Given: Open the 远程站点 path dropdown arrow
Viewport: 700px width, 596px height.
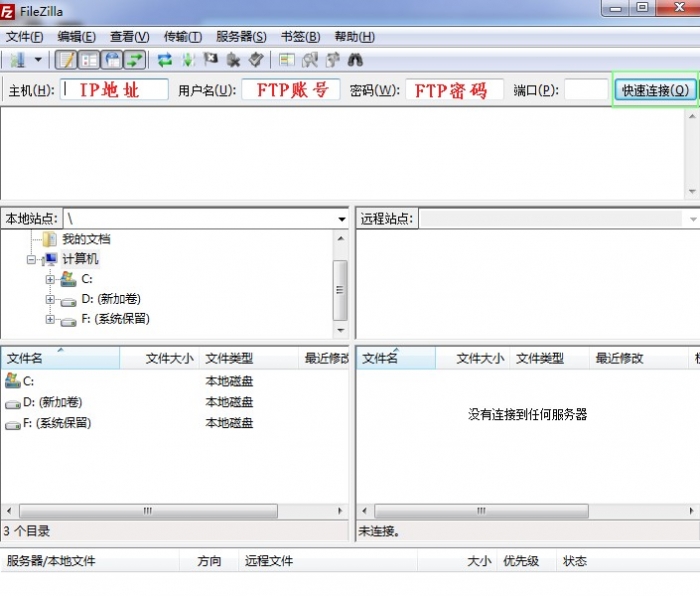Looking at the screenshot, I should [693, 219].
